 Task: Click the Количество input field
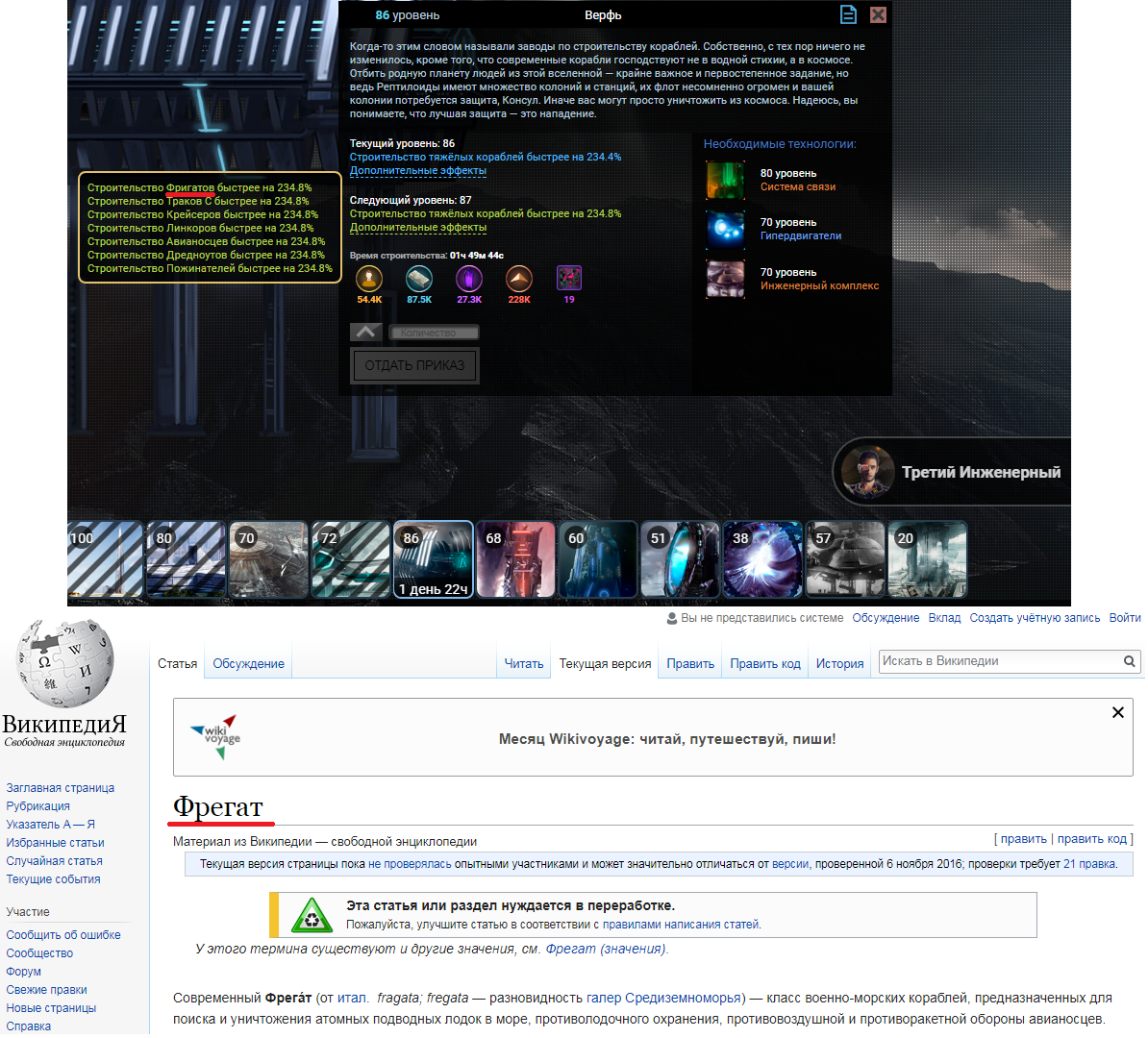click(433, 333)
